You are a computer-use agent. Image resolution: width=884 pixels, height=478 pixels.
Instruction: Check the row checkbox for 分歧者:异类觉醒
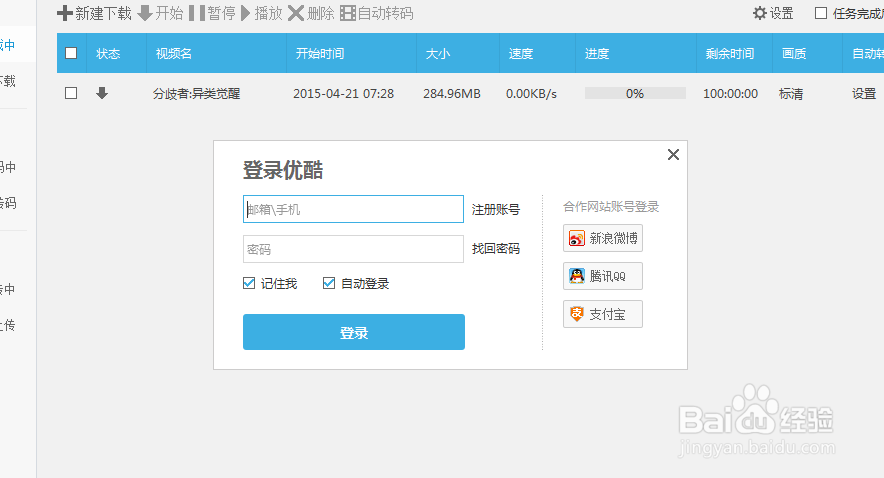coord(71,93)
